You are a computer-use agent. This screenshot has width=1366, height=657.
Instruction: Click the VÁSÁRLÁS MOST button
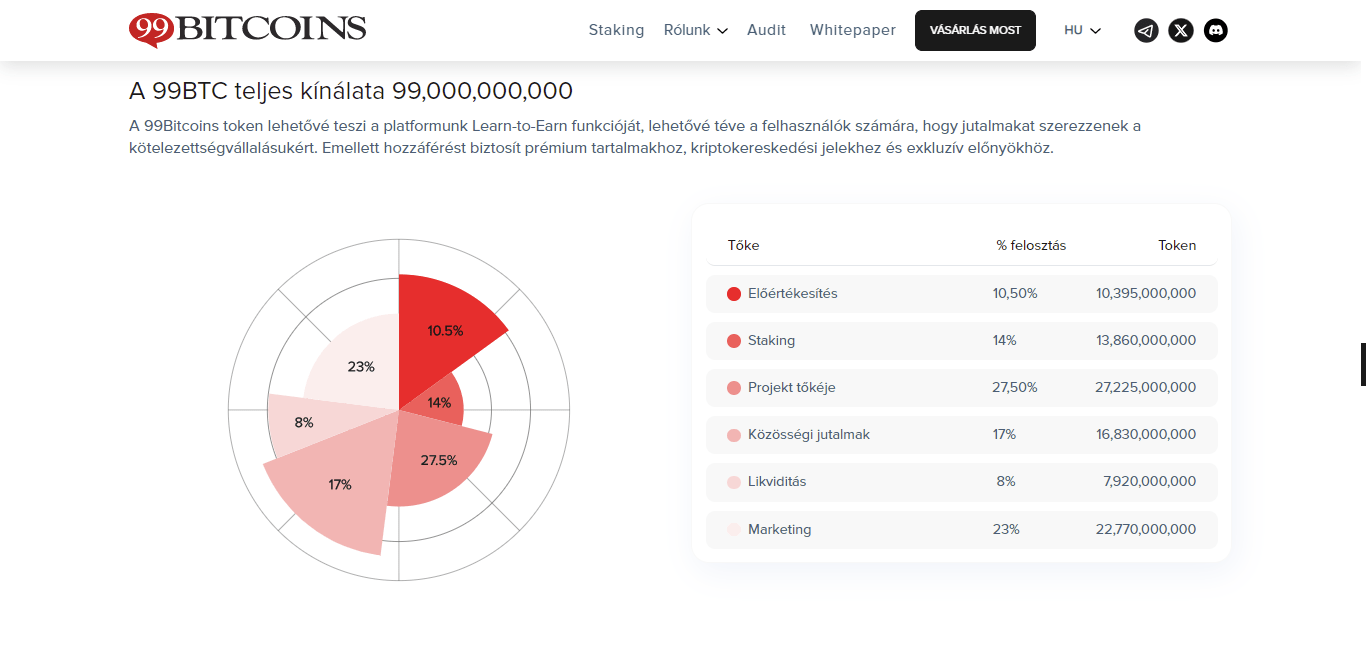tap(975, 30)
